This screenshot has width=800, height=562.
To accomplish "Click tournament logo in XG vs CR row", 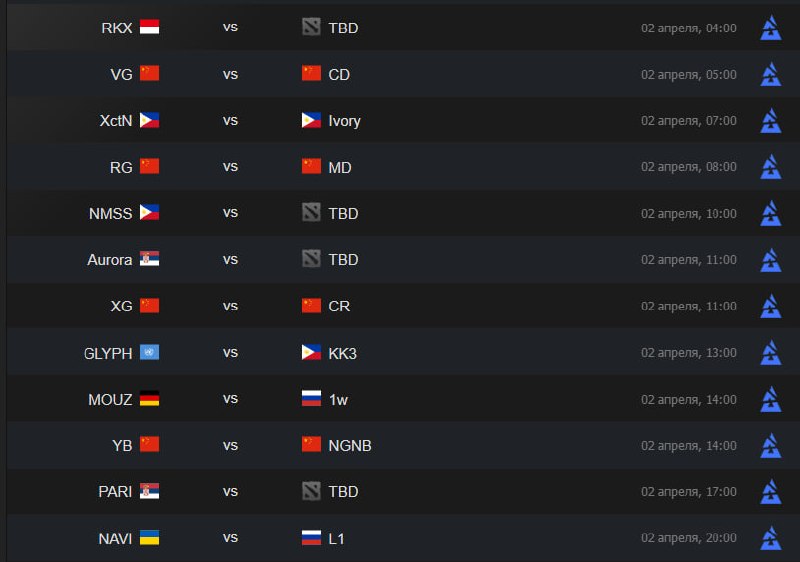I will coord(770,306).
